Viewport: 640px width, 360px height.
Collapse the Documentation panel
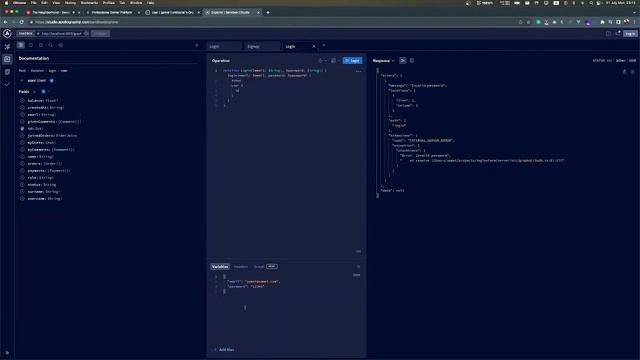click(197, 45)
